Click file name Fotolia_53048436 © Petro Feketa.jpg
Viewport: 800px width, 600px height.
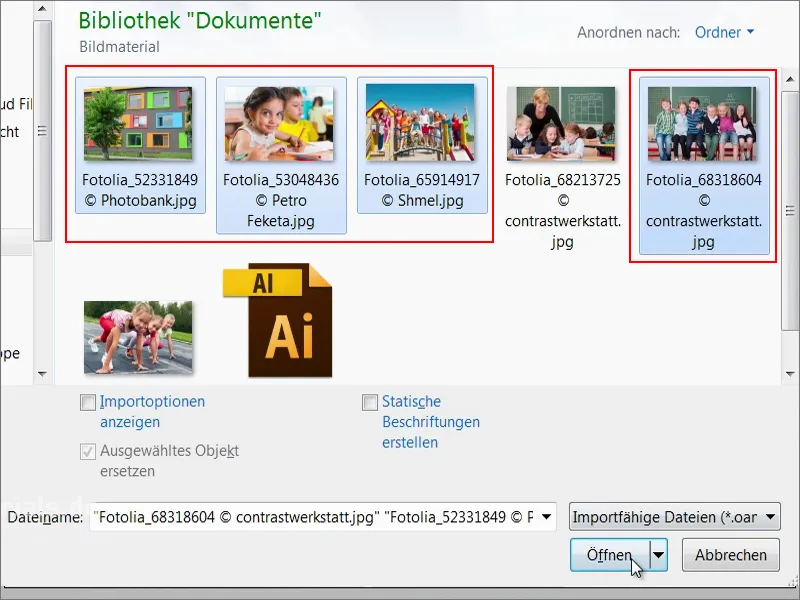[281, 200]
